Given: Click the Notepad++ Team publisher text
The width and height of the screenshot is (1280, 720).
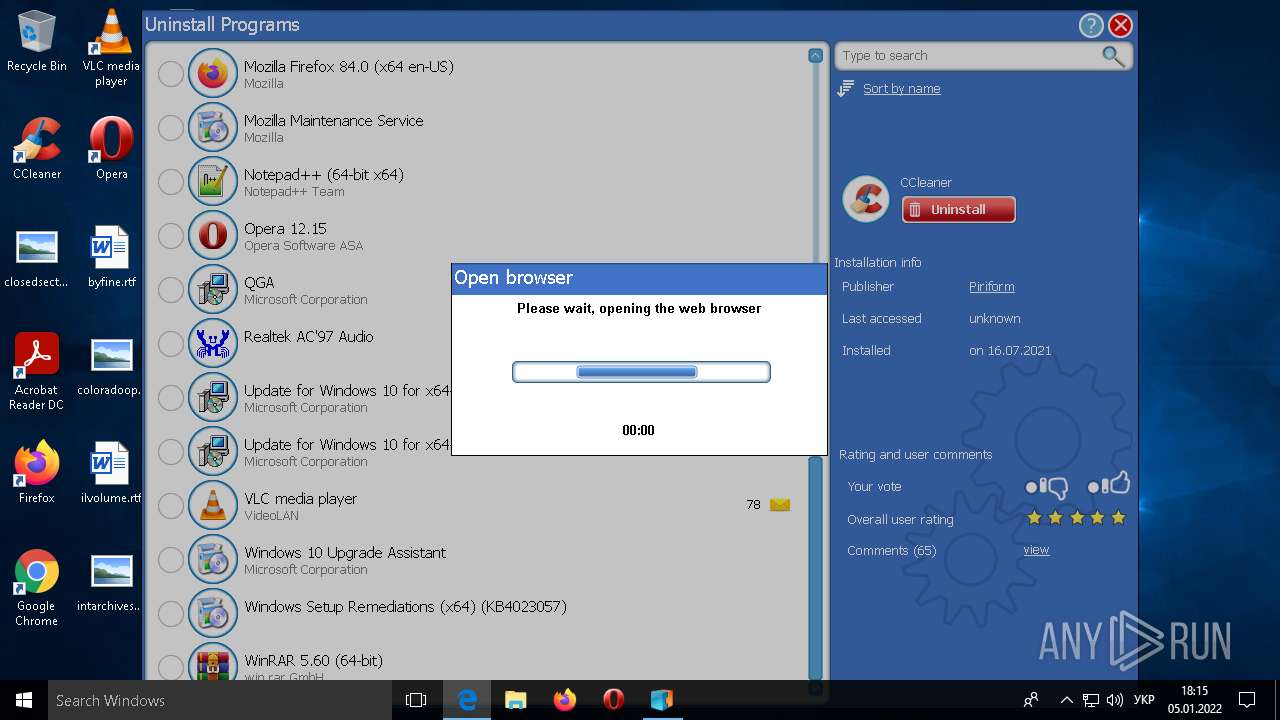Looking at the screenshot, I should pyautogui.click(x=294, y=192).
